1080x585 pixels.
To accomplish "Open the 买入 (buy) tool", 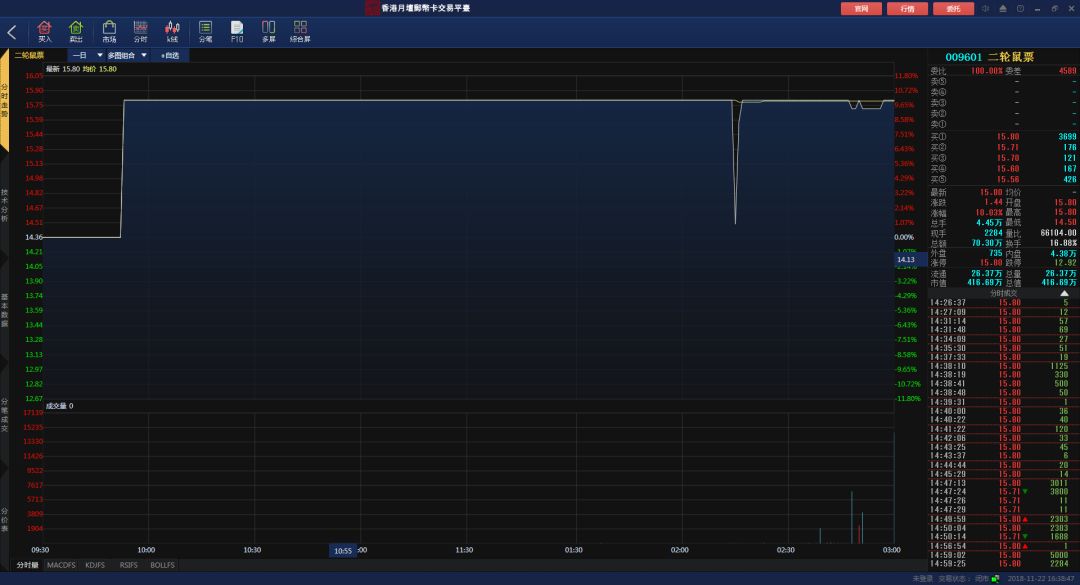I will (45, 32).
